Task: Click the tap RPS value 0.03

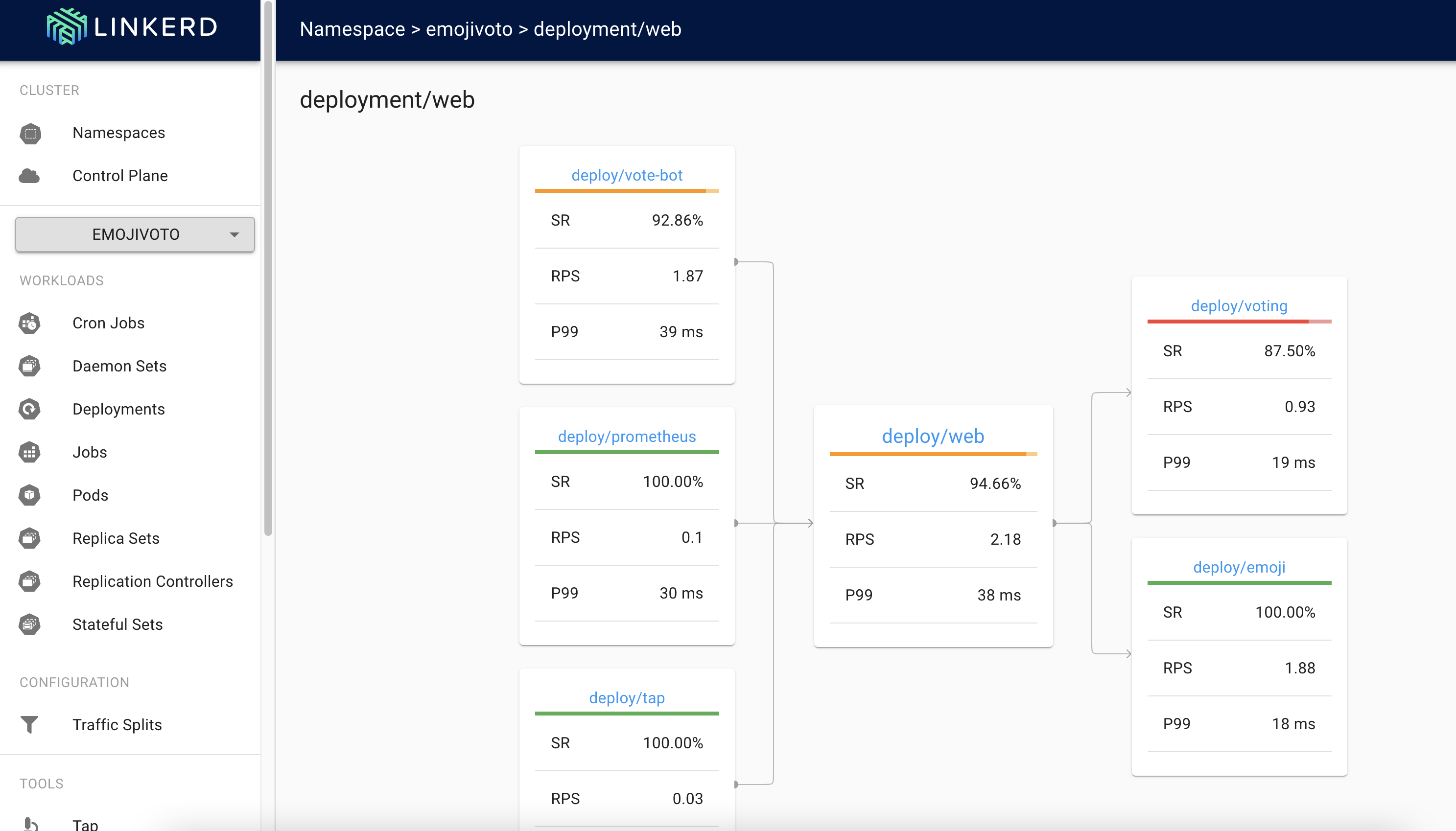Action: pyautogui.click(x=688, y=799)
